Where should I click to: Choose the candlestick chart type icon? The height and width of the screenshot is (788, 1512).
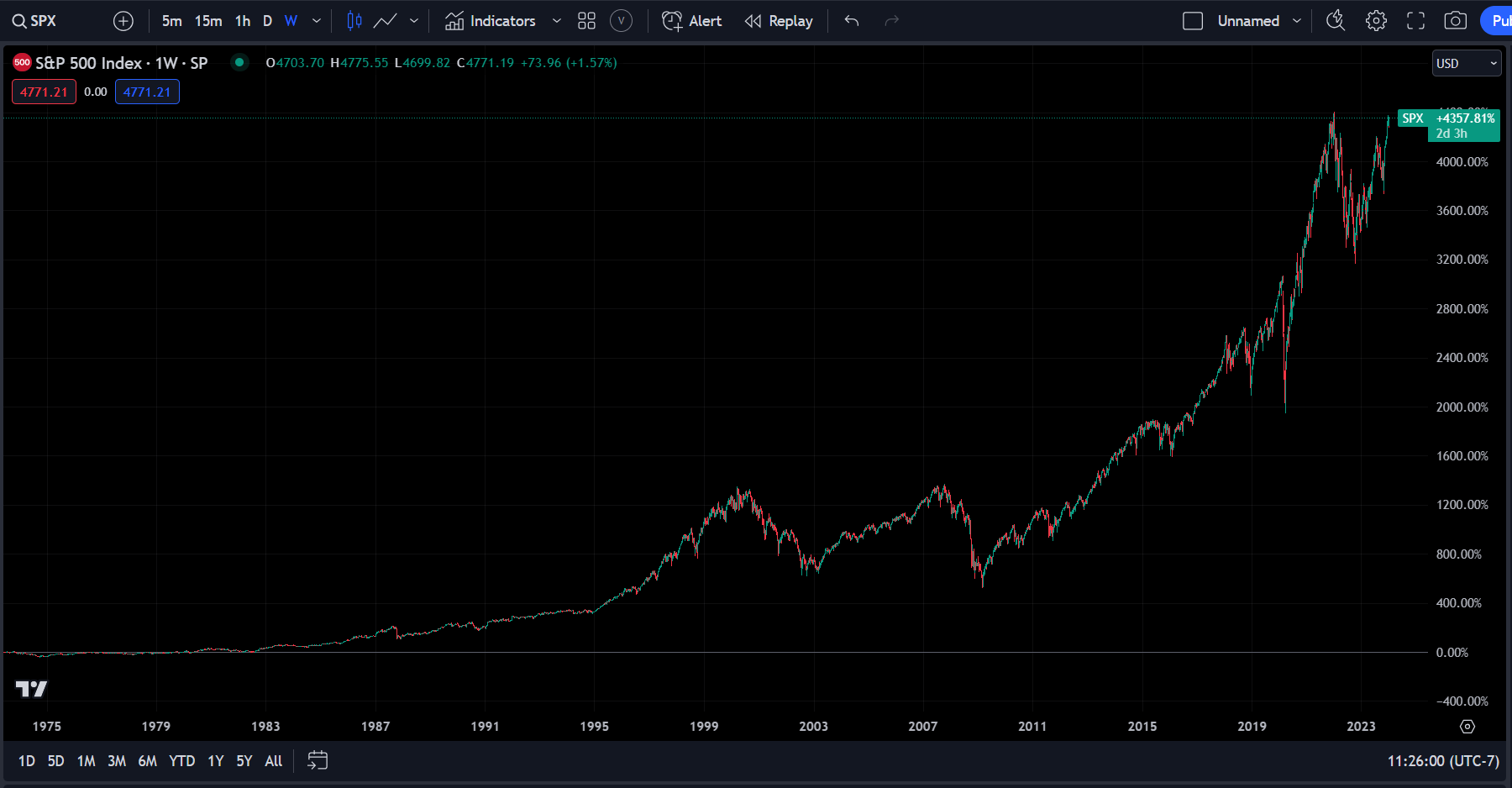[354, 21]
